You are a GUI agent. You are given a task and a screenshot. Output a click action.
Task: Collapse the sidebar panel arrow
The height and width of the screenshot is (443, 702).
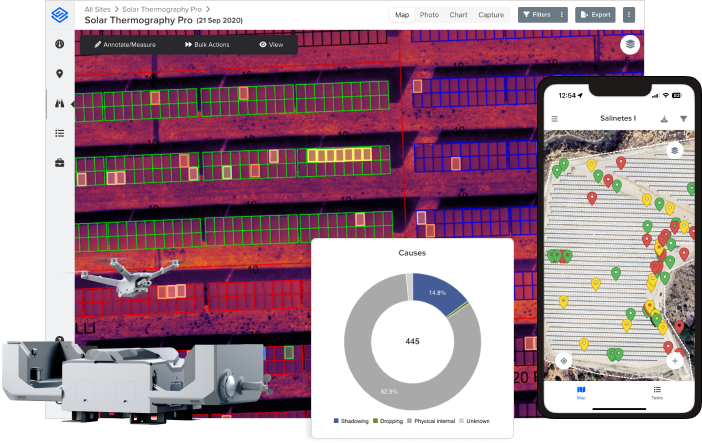73,104
